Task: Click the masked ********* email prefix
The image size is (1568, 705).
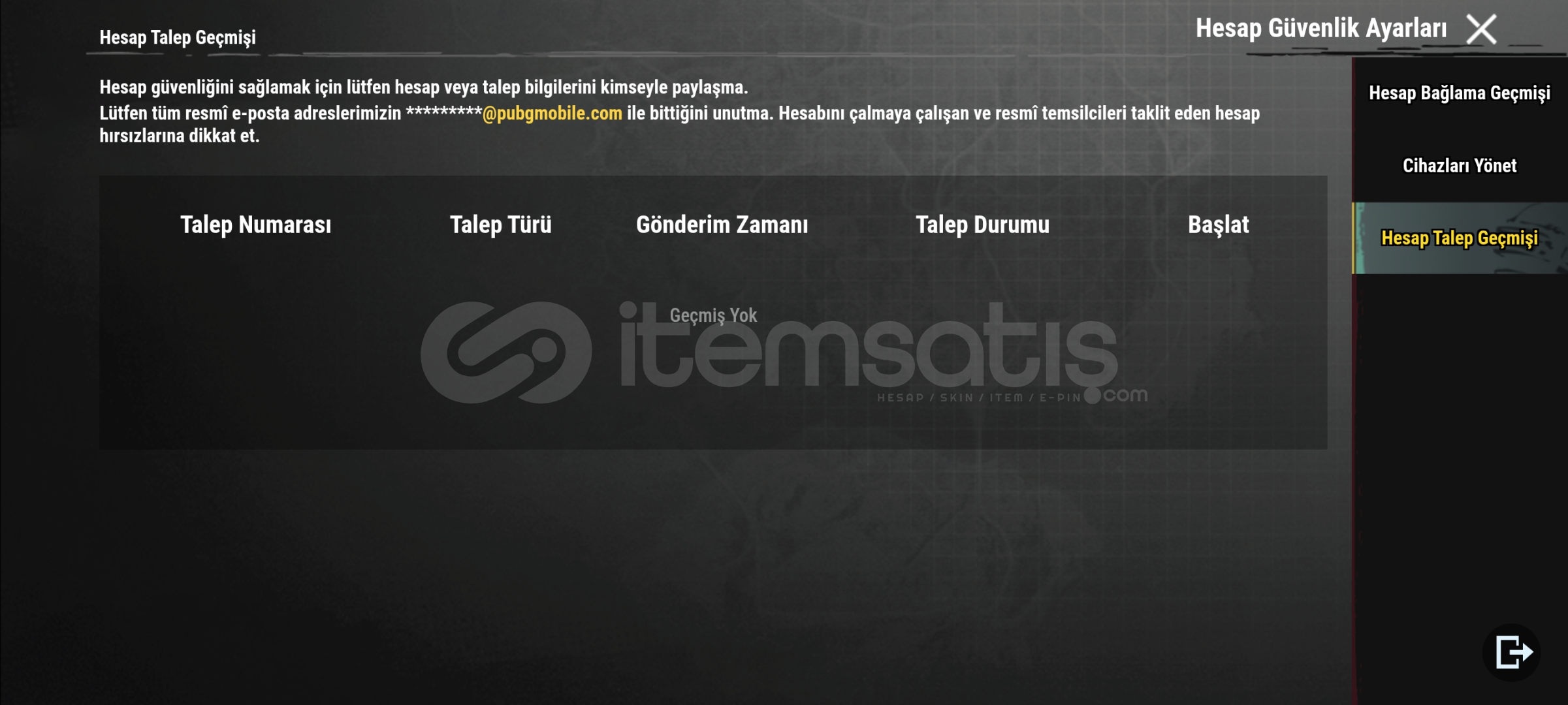Action: pyautogui.click(x=444, y=112)
